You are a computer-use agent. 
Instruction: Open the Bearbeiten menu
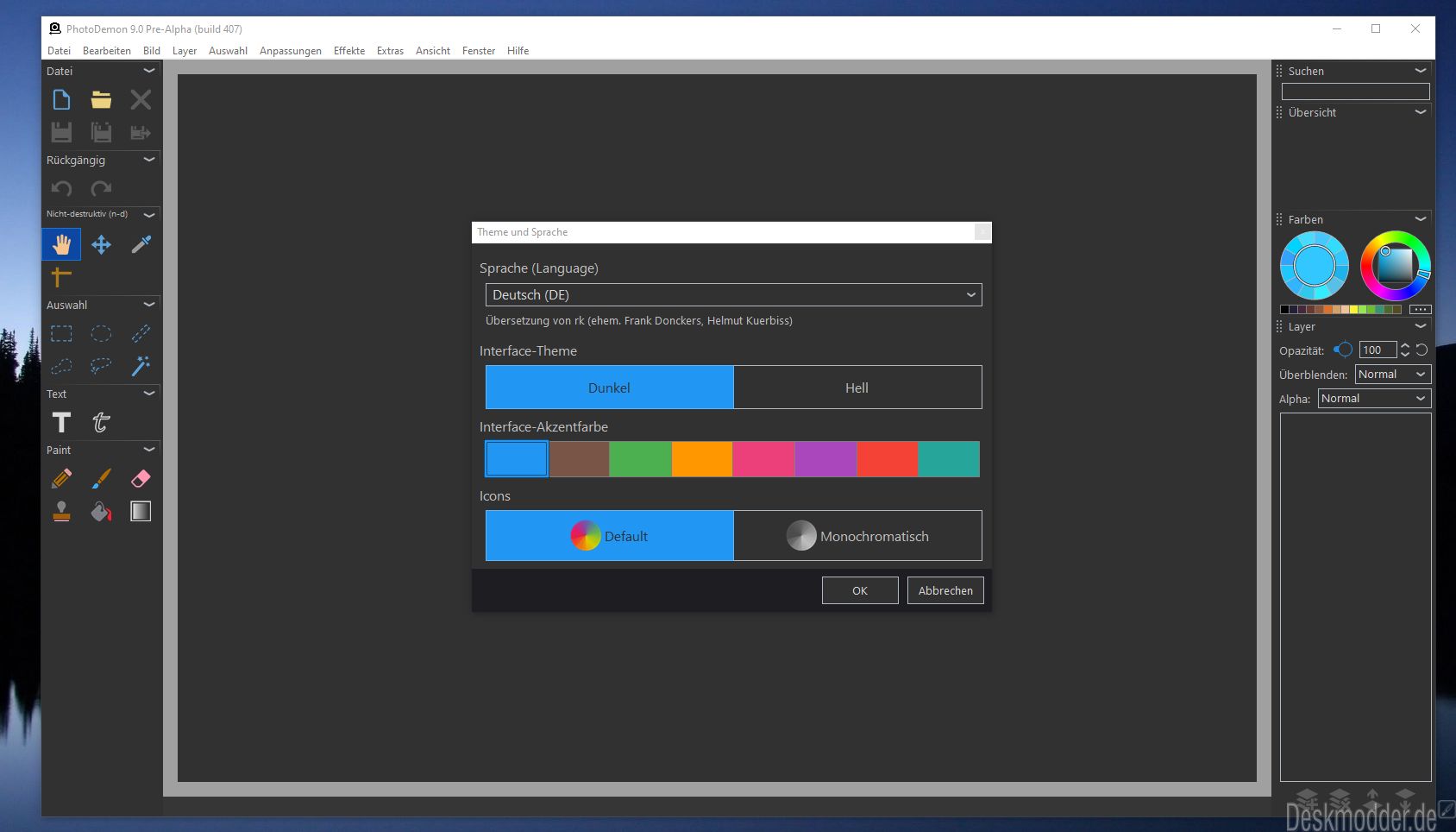click(107, 51)
